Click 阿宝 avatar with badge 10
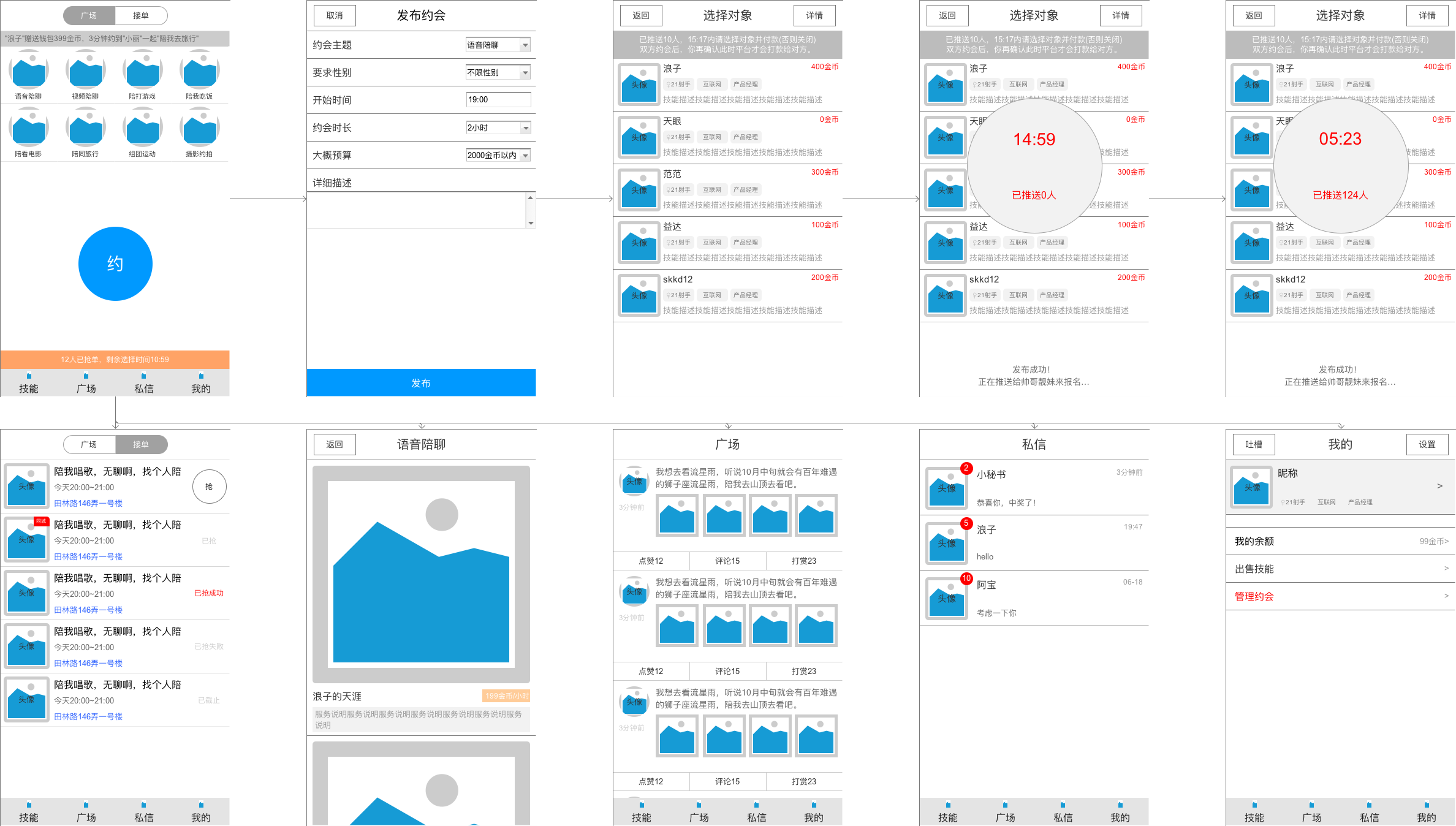 [947, 599]
